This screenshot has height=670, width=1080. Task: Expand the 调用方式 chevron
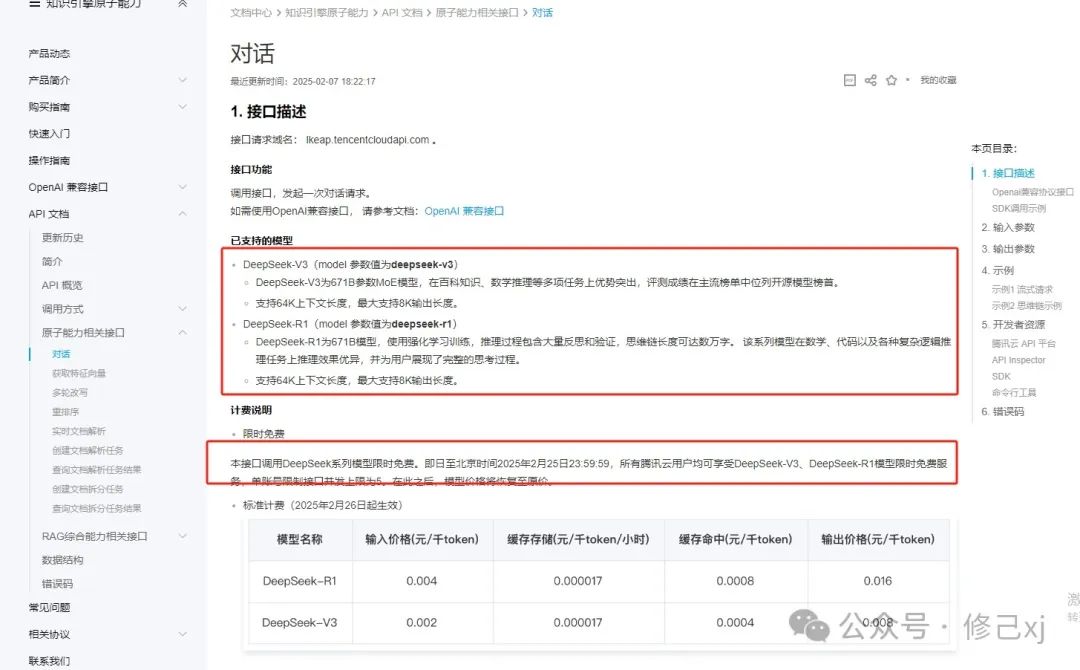(x=183, y=308)
